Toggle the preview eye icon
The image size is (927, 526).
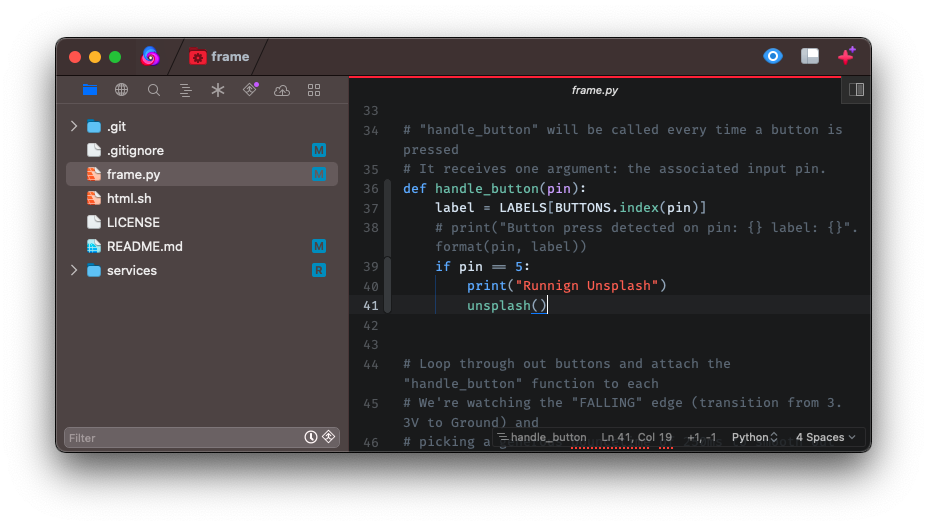pos(773,56)
